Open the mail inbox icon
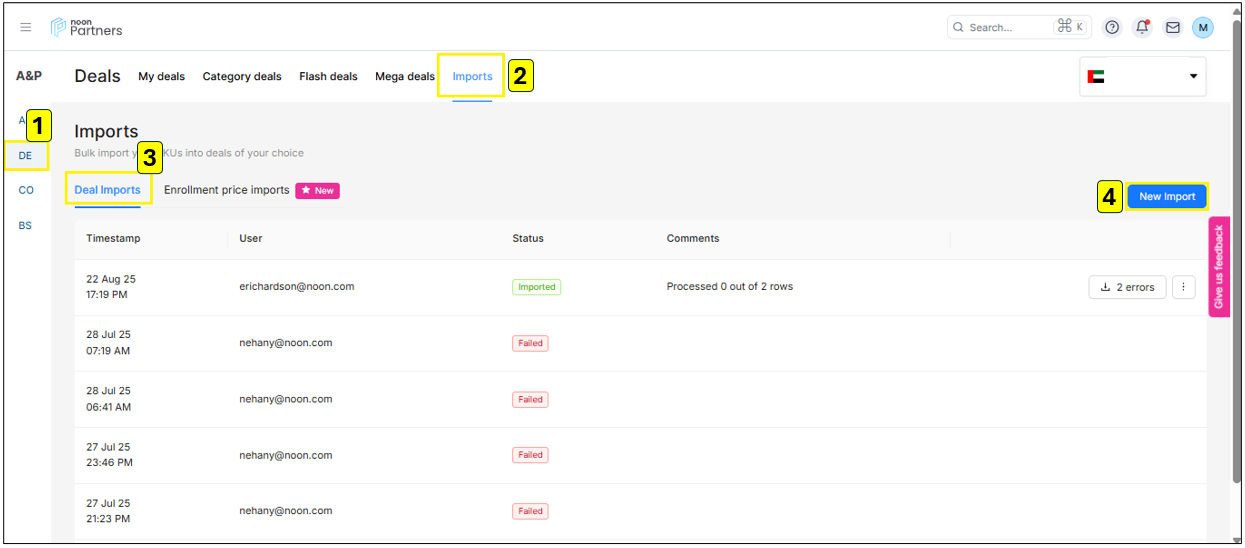This screenshot has height=548, width=1245. 1173,27
